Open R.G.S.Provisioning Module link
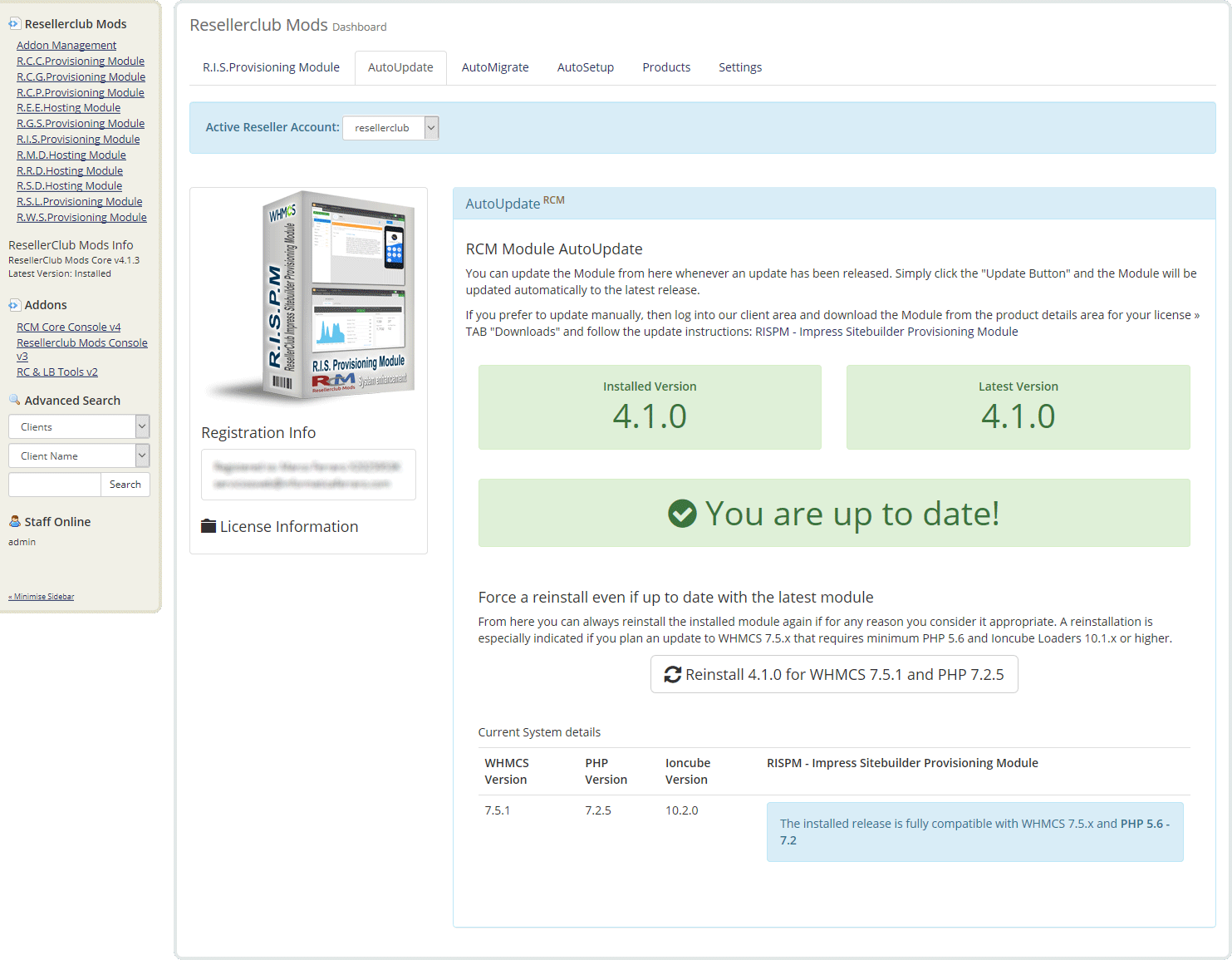The height and width of the screenshot is (960, 1232). click(81, 124)
